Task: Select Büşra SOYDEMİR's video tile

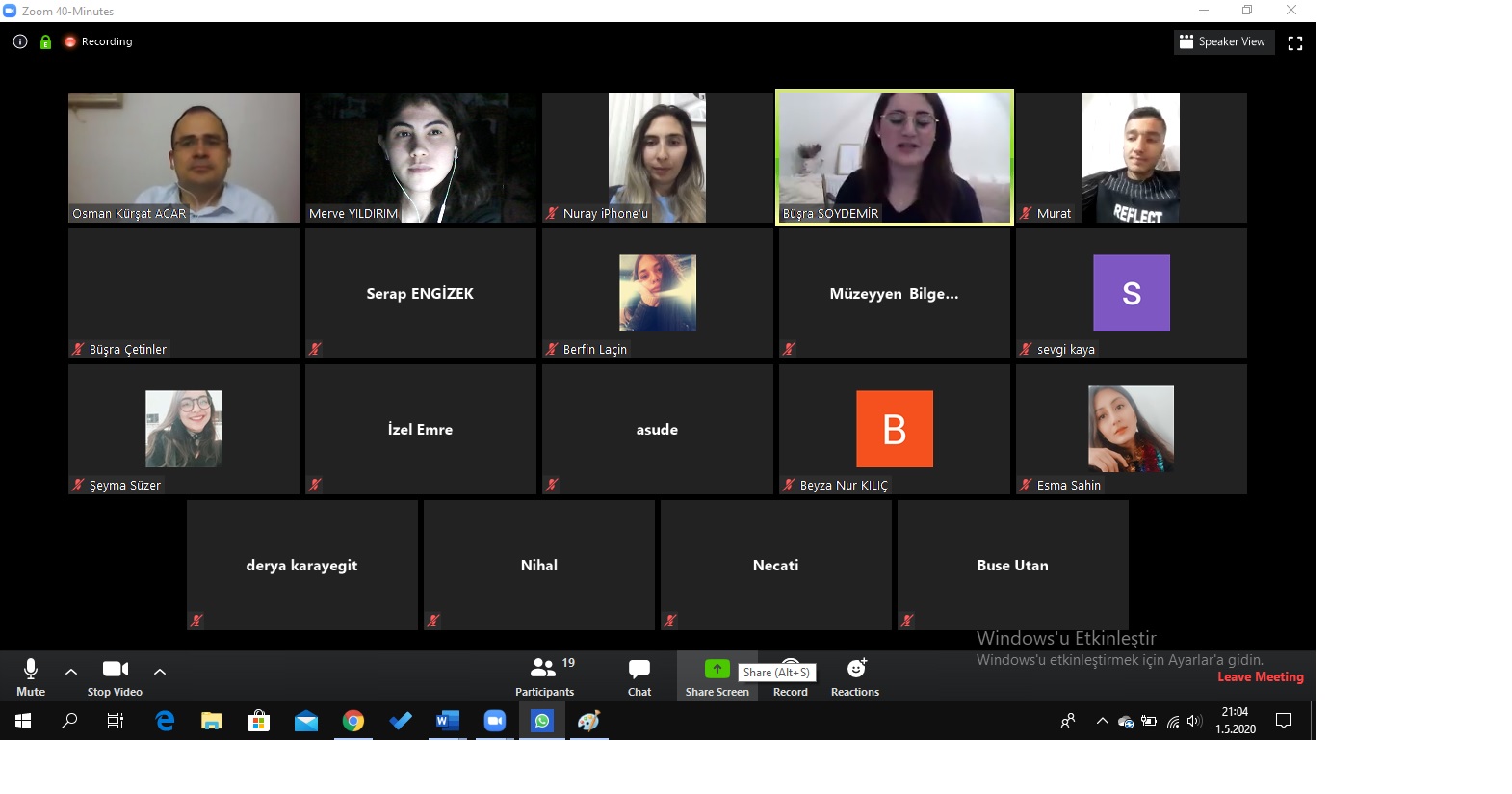Action: [x=894, y=157]
